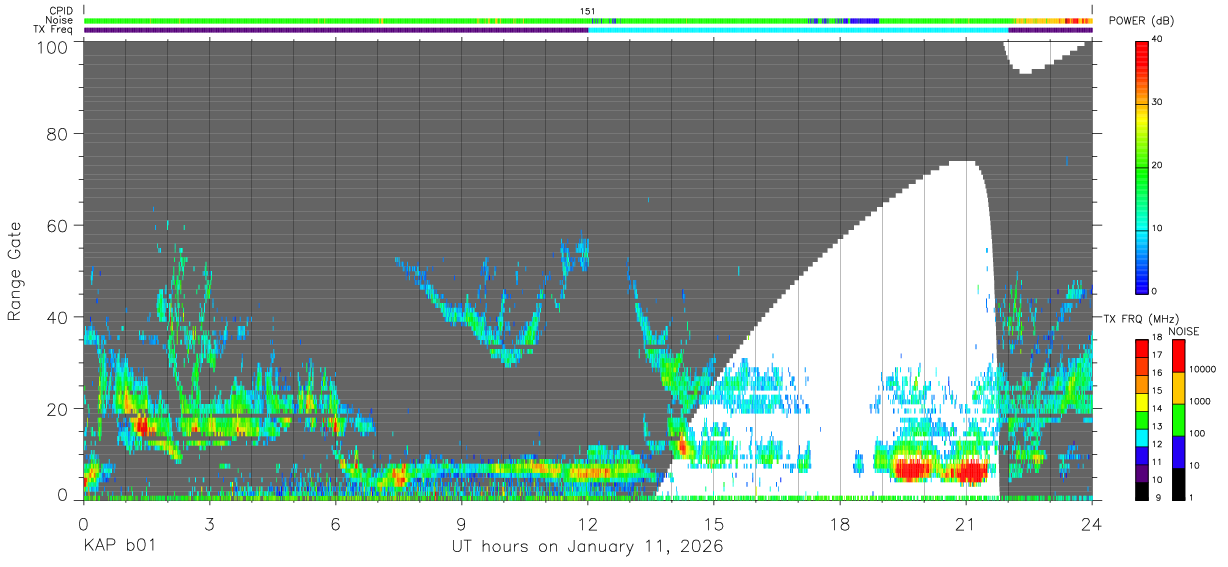Click the TX FRQ (MHz) legend title
The height and width of the screenshot is (567, 1228).
tap(1141, 319)
